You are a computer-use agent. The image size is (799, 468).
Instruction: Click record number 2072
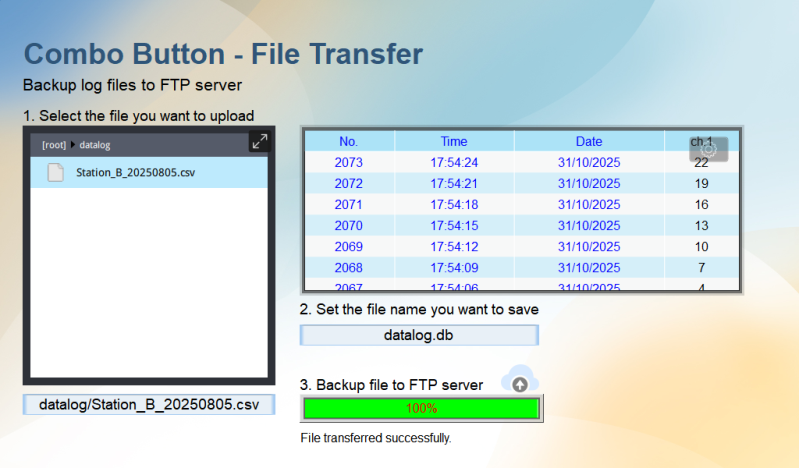point(349,183)
